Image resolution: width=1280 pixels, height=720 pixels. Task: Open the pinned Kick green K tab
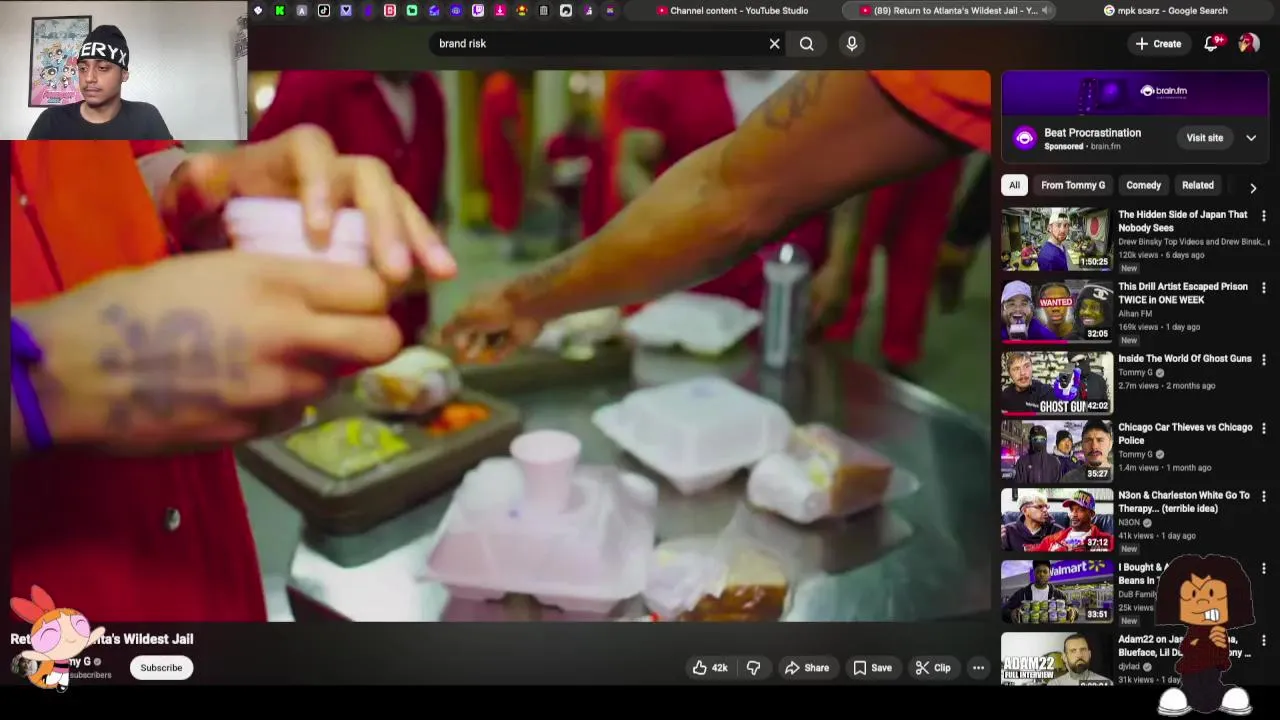(280, 11)
